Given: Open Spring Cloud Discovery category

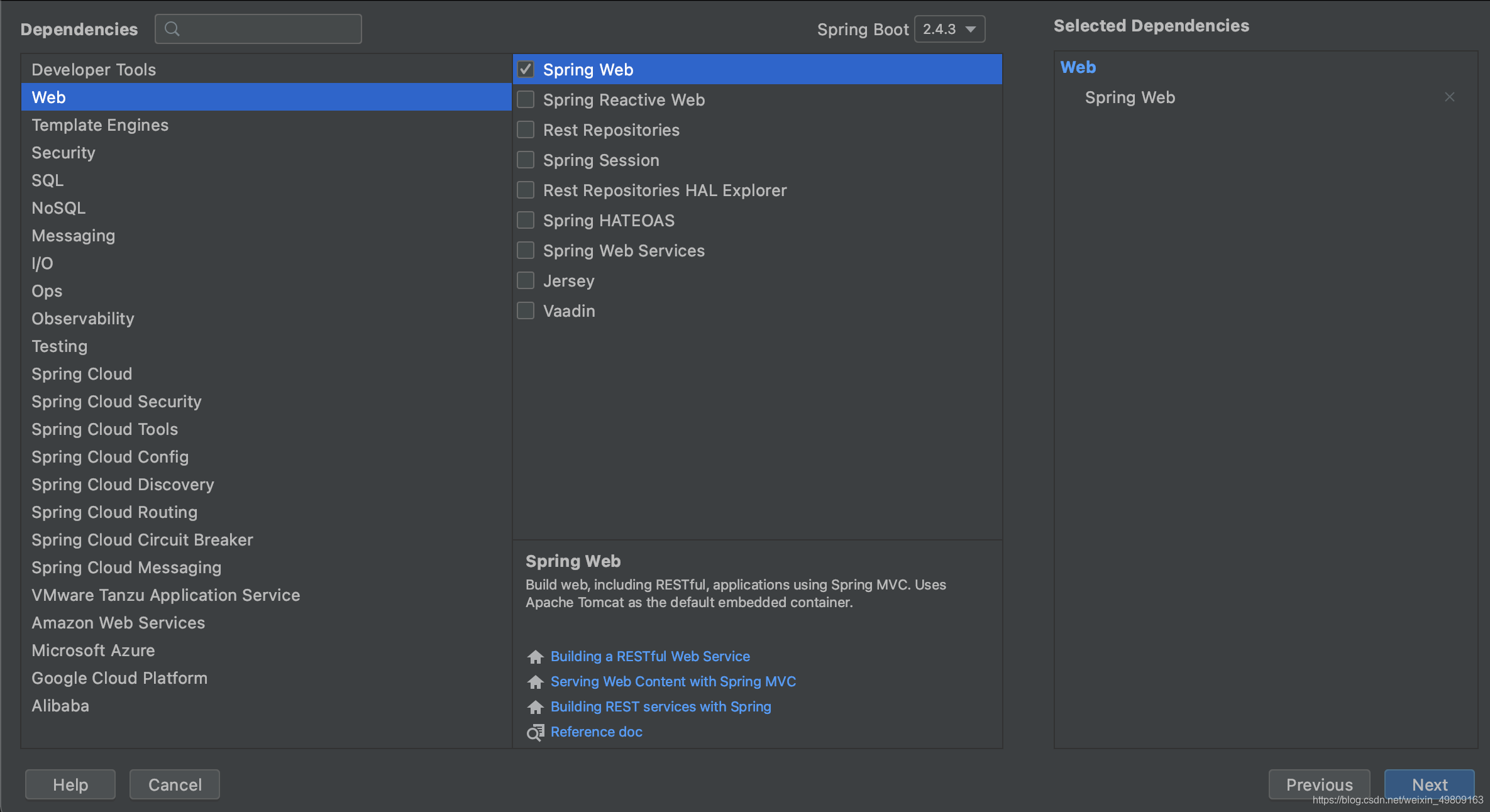Looking at the screenshot, I should [x=267, y=484].
